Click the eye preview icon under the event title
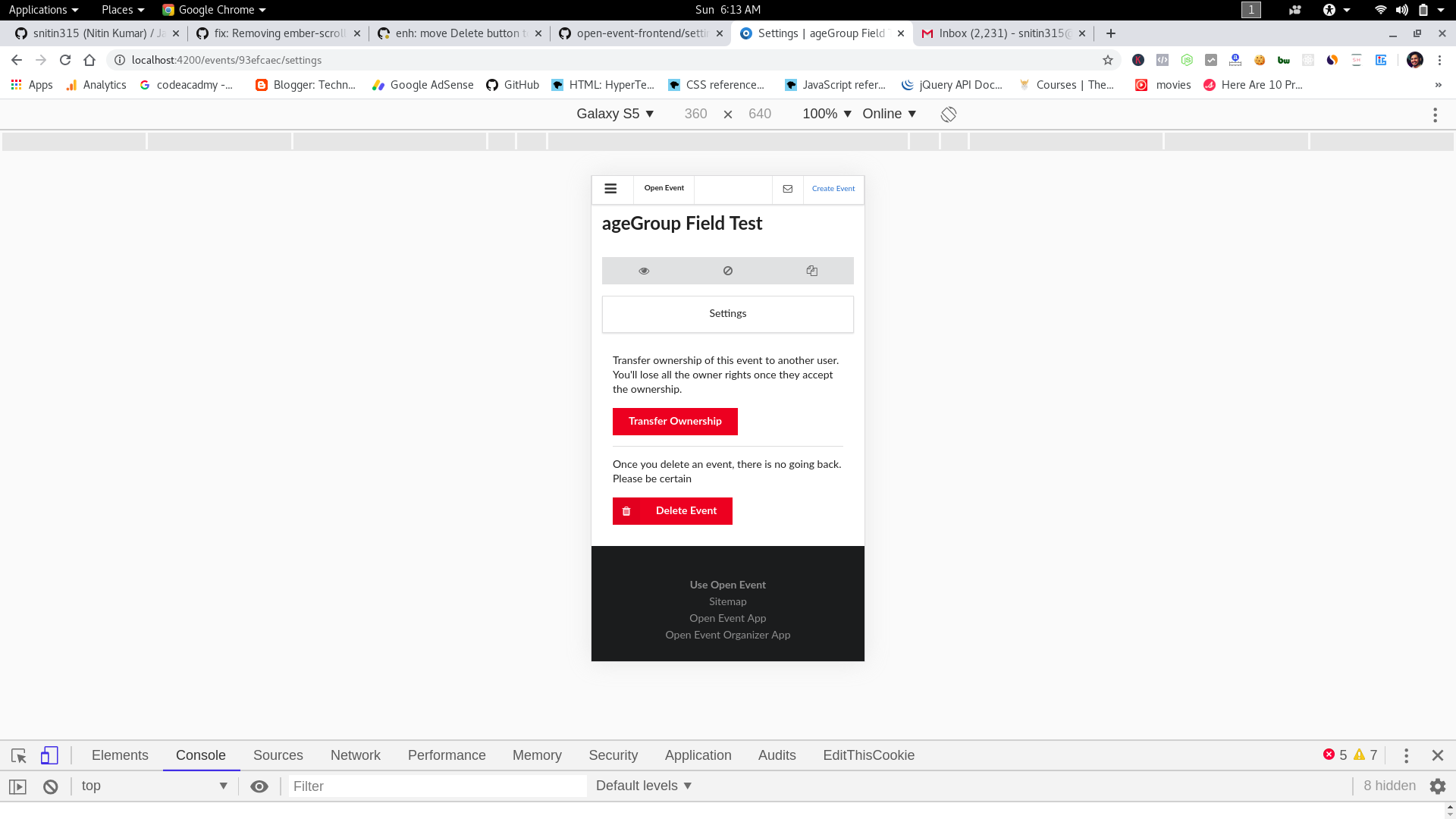Image resolution: width=1456 pixels, height=819 pixels. pyautogui.click(x=644, y=271)
